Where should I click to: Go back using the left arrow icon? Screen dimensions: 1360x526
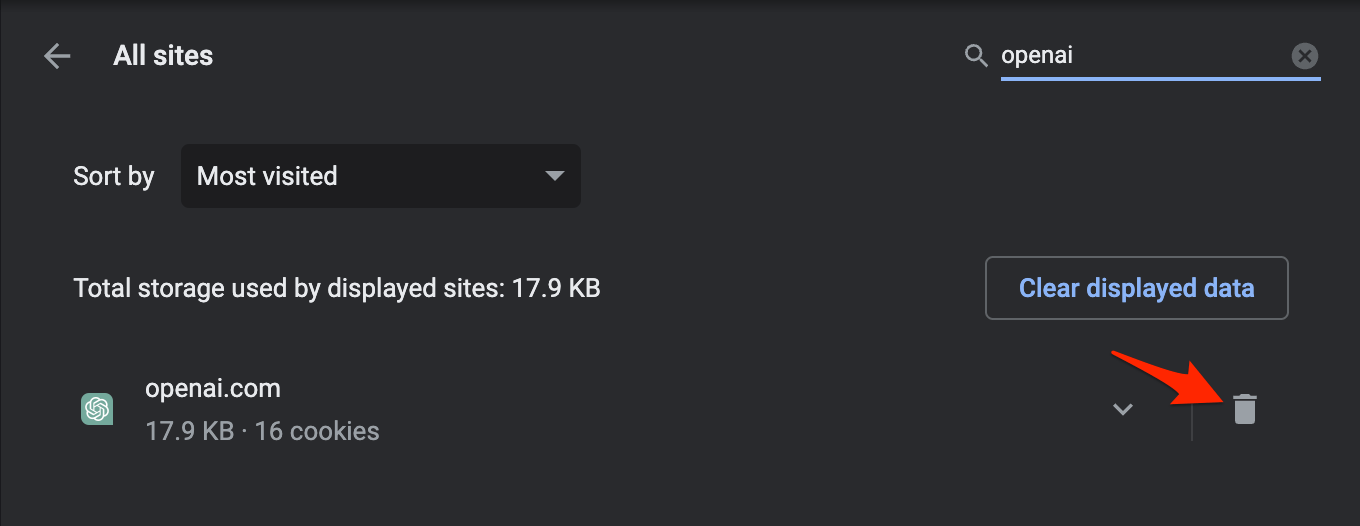point(57,56)
